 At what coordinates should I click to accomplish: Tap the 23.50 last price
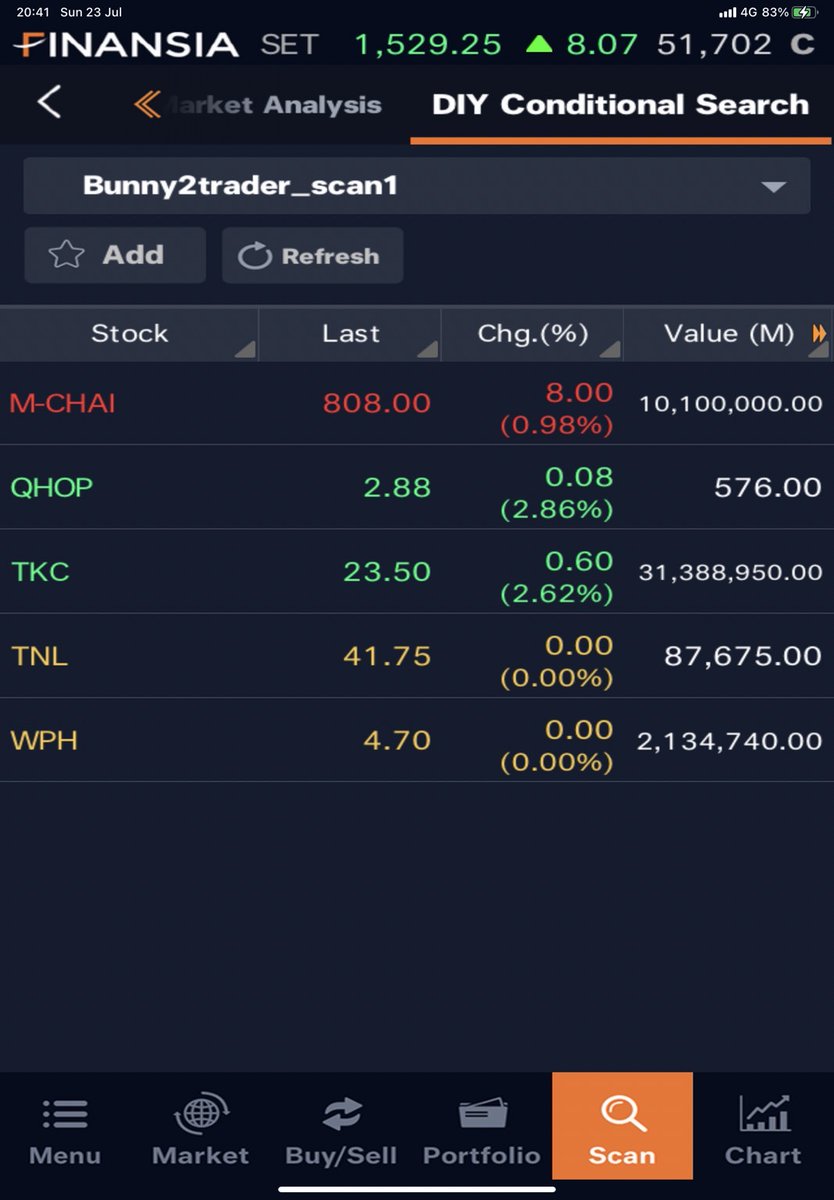pos(387,571)
